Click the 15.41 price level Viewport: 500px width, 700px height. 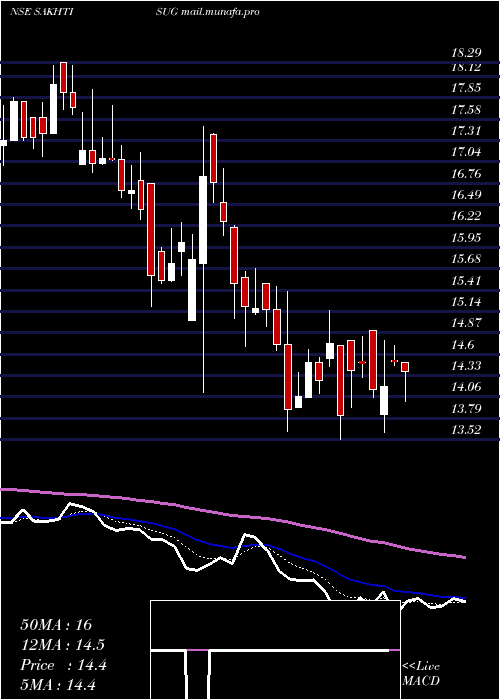466,281
